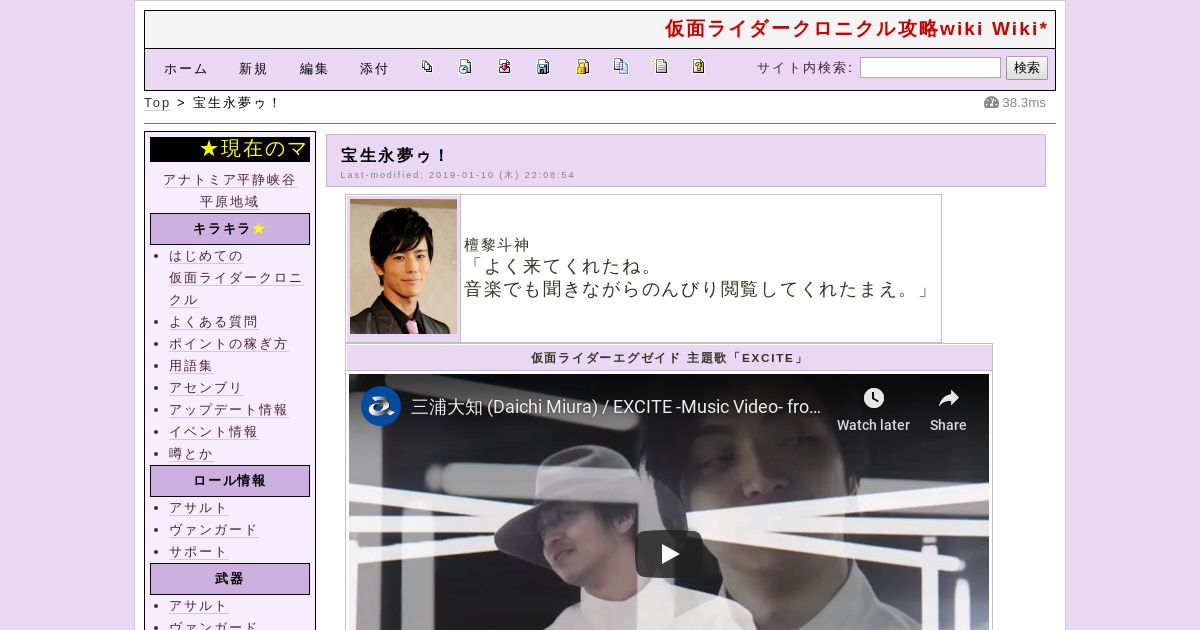
Task: Click the 検索 search button
Action: click(1026, 68)
